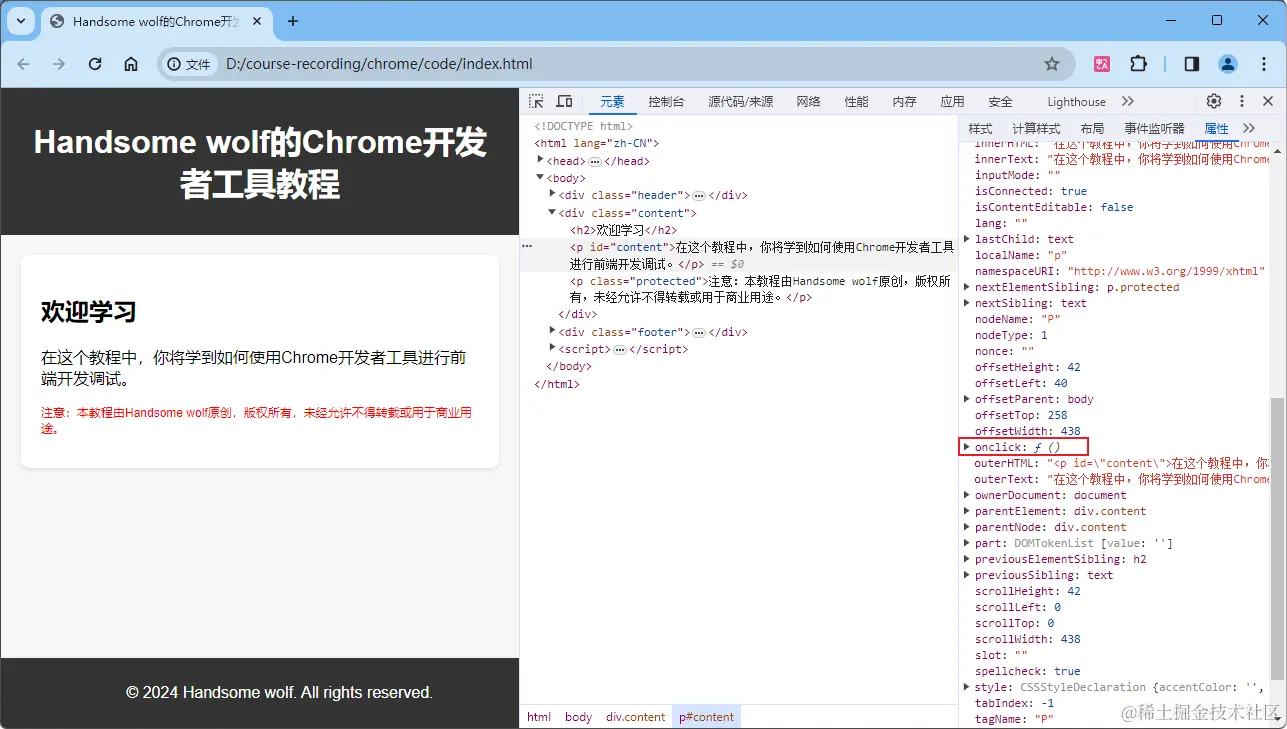This screenshot has height=729, width=1287.
Task: Expand the offsetParent property
Action: click(967, 399)
